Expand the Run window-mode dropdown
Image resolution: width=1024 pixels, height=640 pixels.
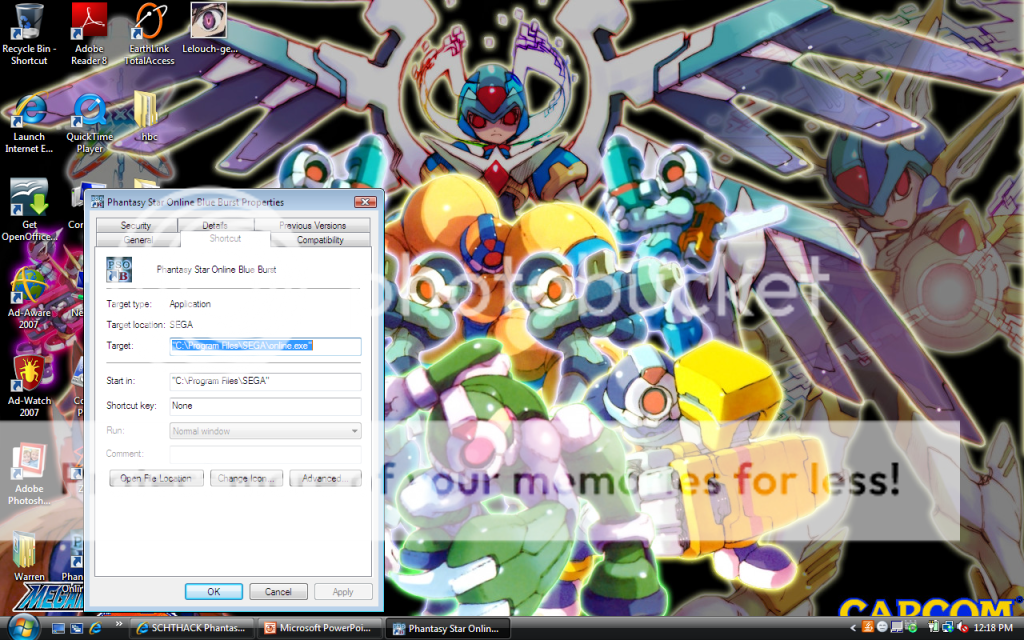[354, 431]
